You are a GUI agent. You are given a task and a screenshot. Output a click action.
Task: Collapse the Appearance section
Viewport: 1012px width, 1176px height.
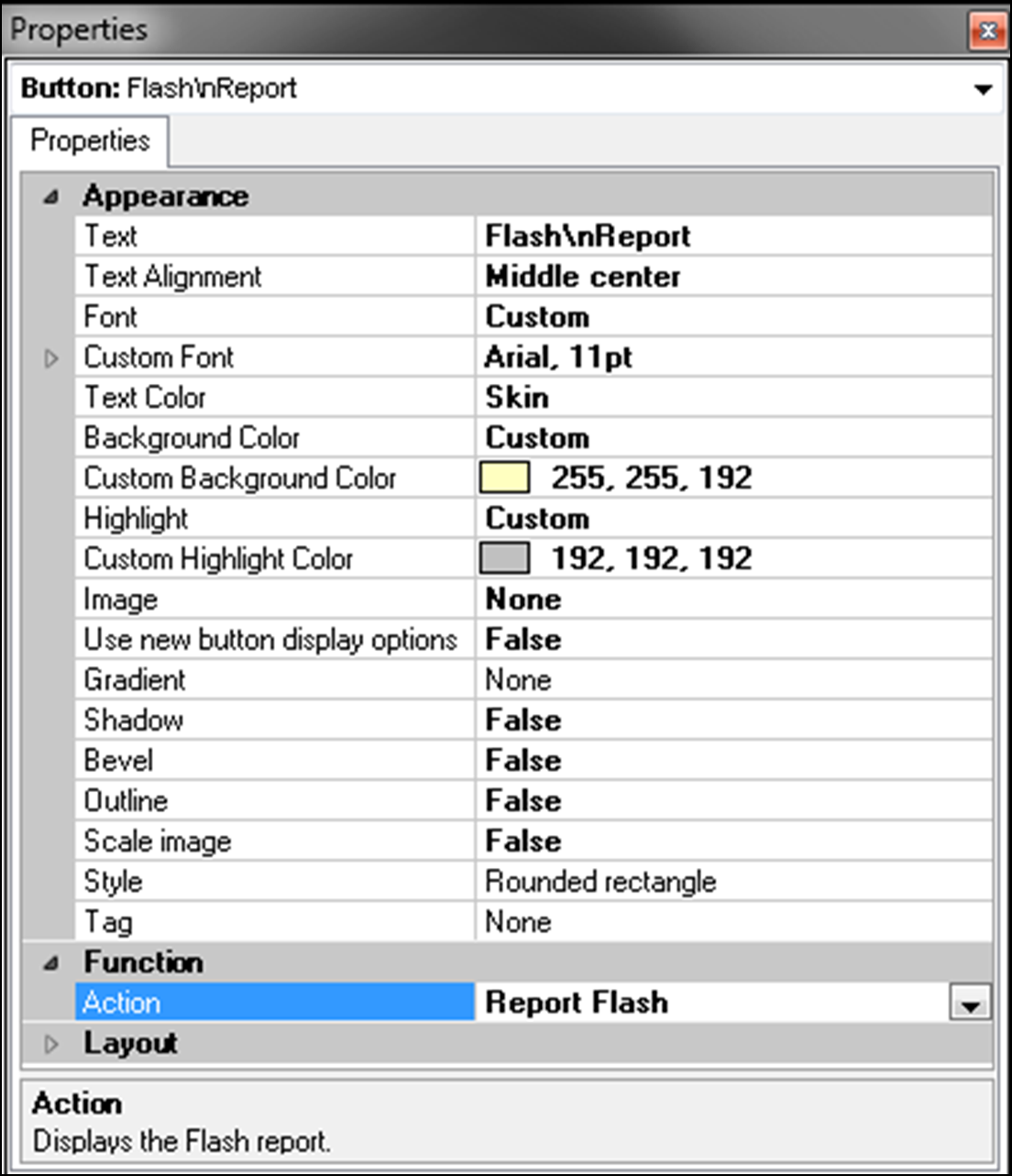[x=51, y=196]
